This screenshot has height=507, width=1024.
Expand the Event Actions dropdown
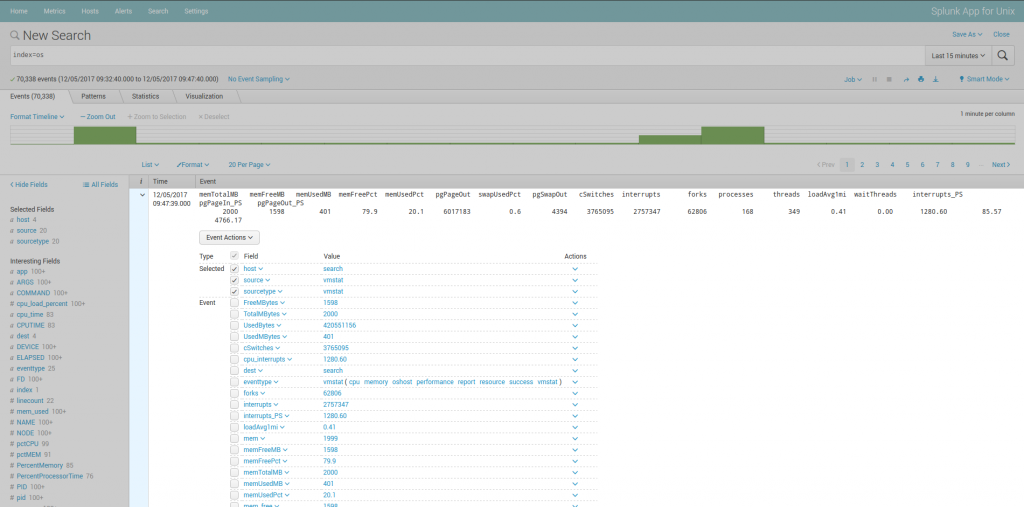(230, 237)
